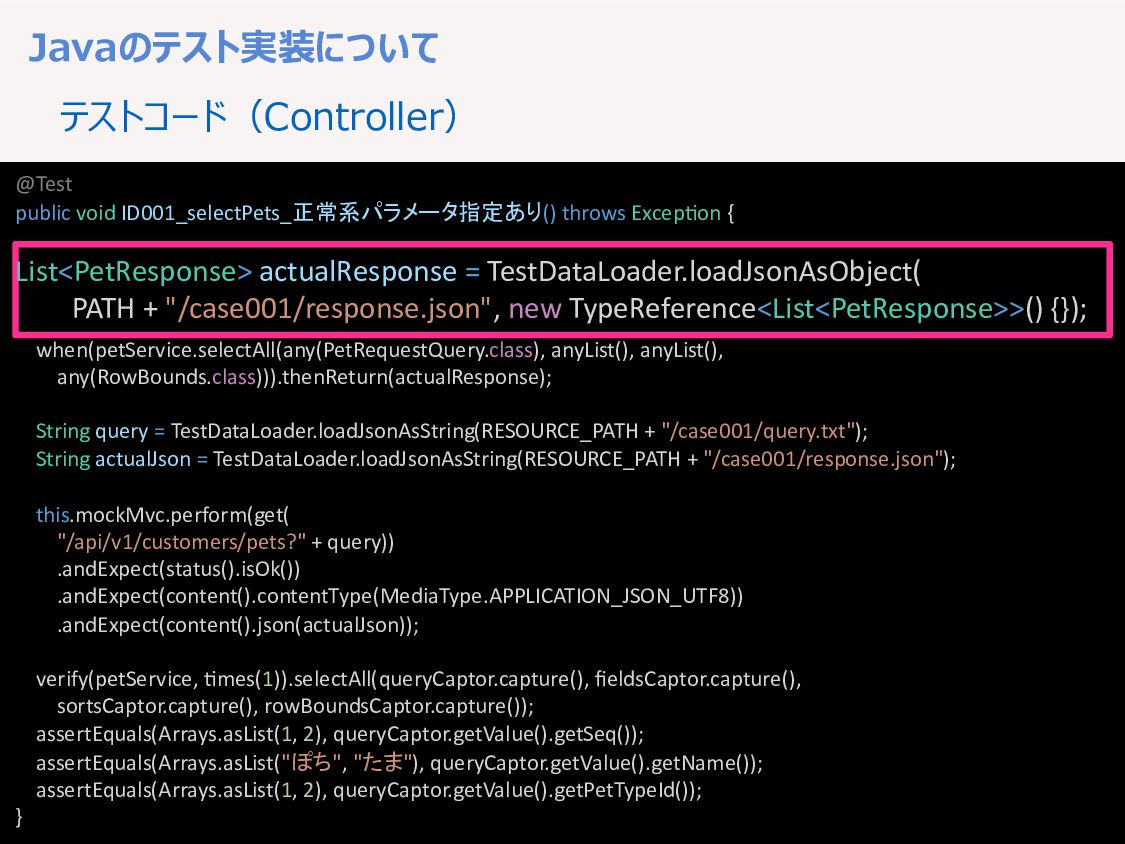Click the assertEquals line ending with "getSeq());"

coord(340,735)
